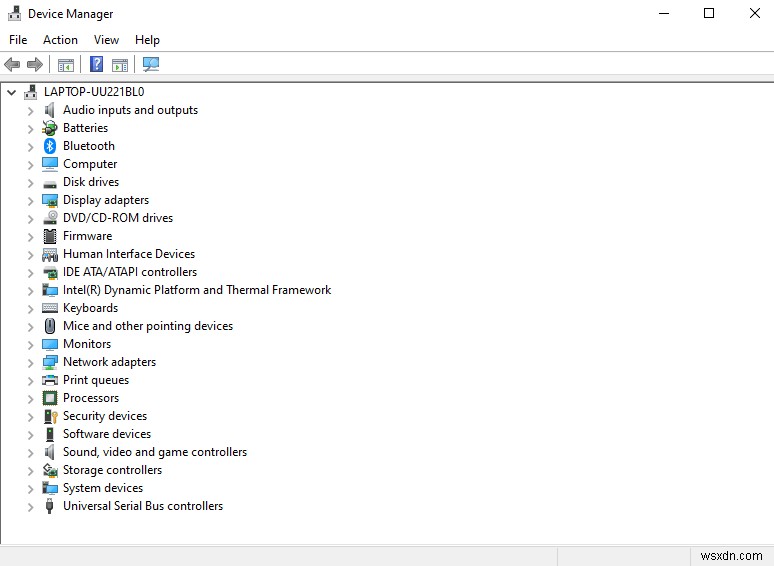This screenshot has width=774, height=566.
Task: Click the Security devices key icon
Action: click(x=50, y=416)
